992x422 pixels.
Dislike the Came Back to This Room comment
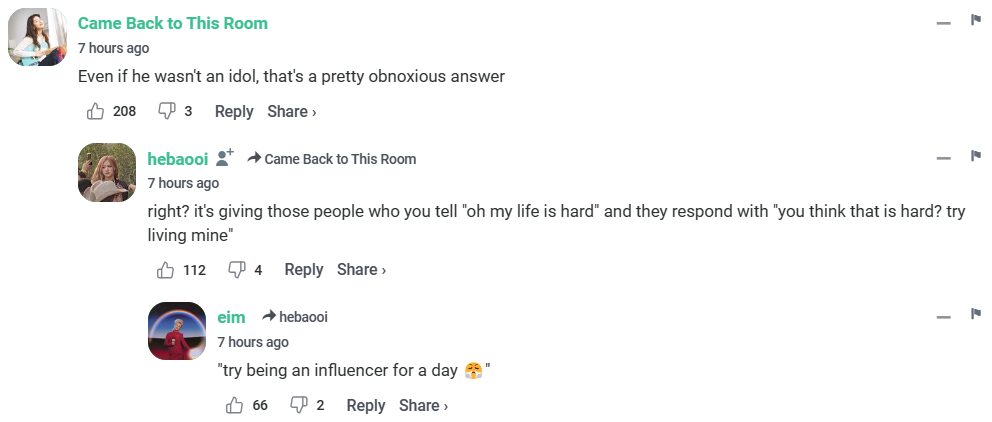[x=167, y=111]
